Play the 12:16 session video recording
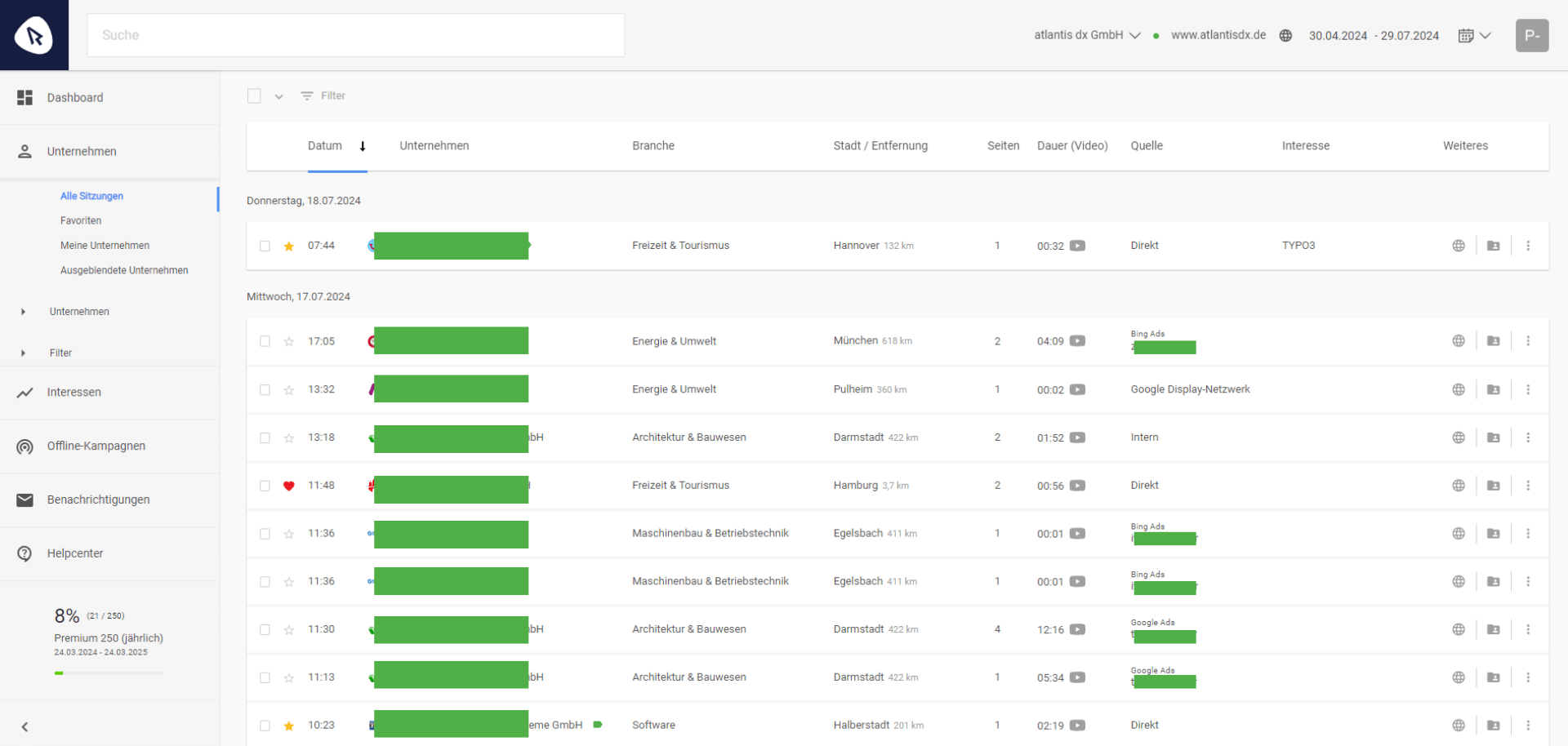 (x=1078, y=629)
